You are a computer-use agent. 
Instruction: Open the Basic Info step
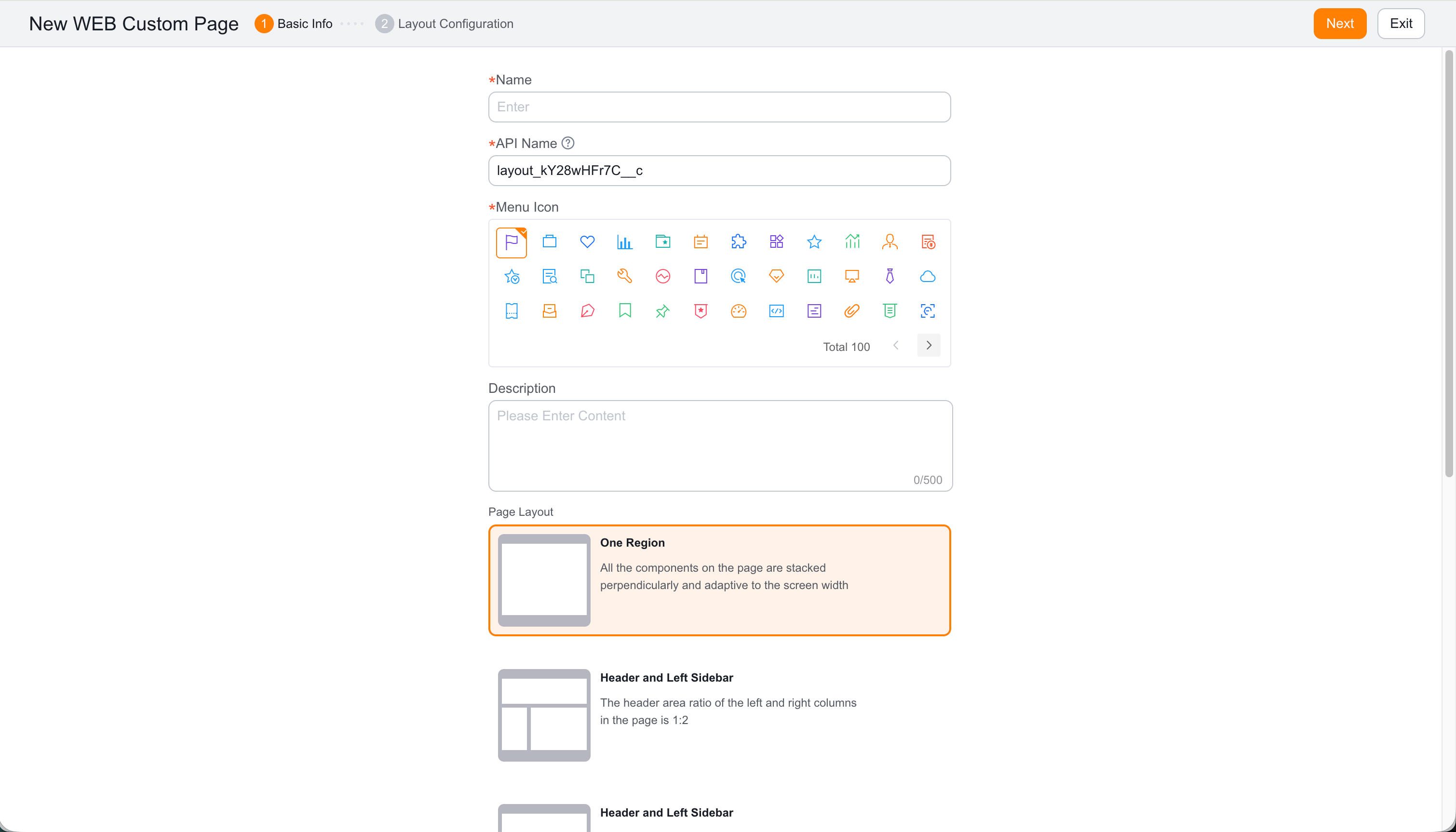coord(294,24)
